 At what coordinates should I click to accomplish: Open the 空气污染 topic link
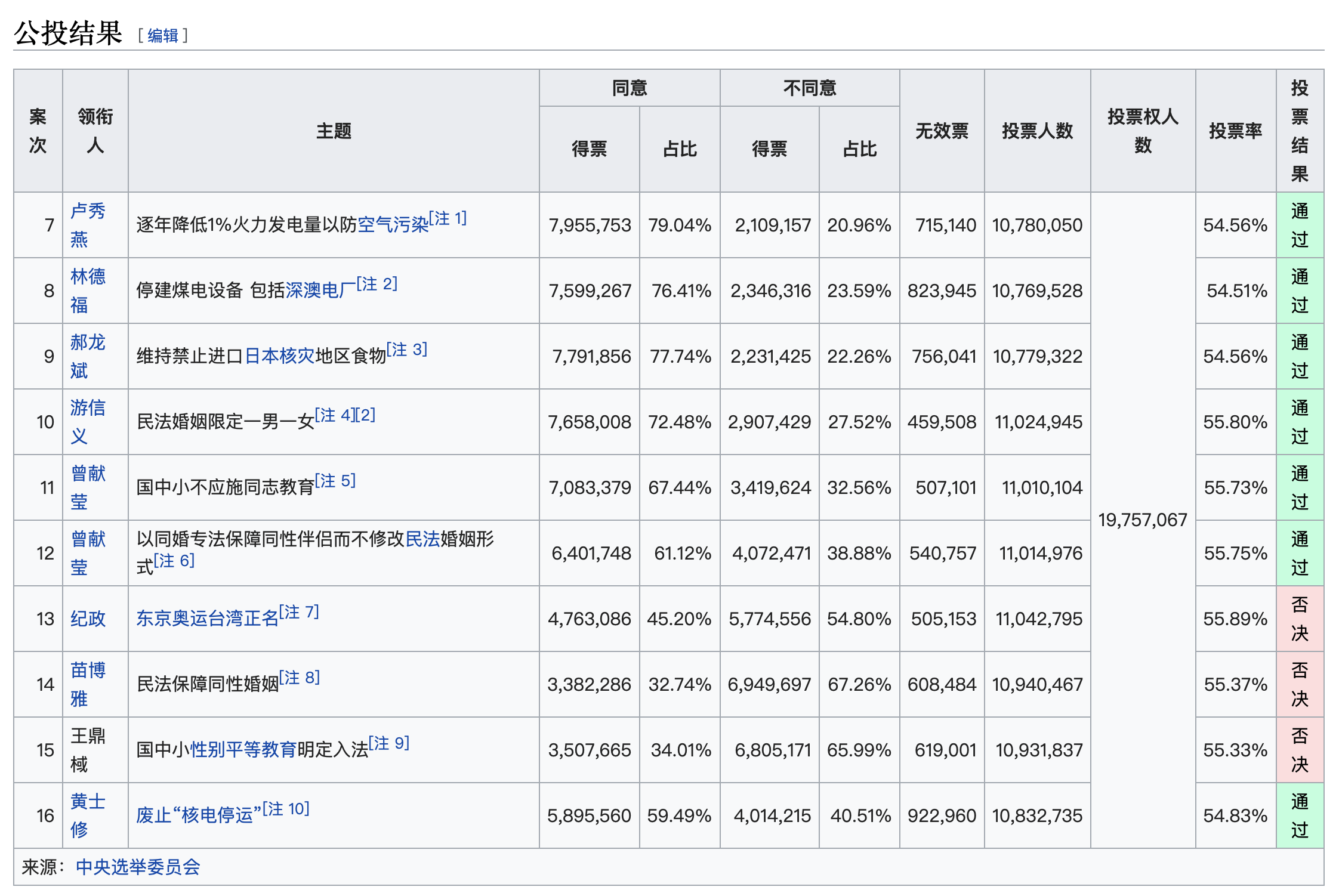[x=393, y=225]
